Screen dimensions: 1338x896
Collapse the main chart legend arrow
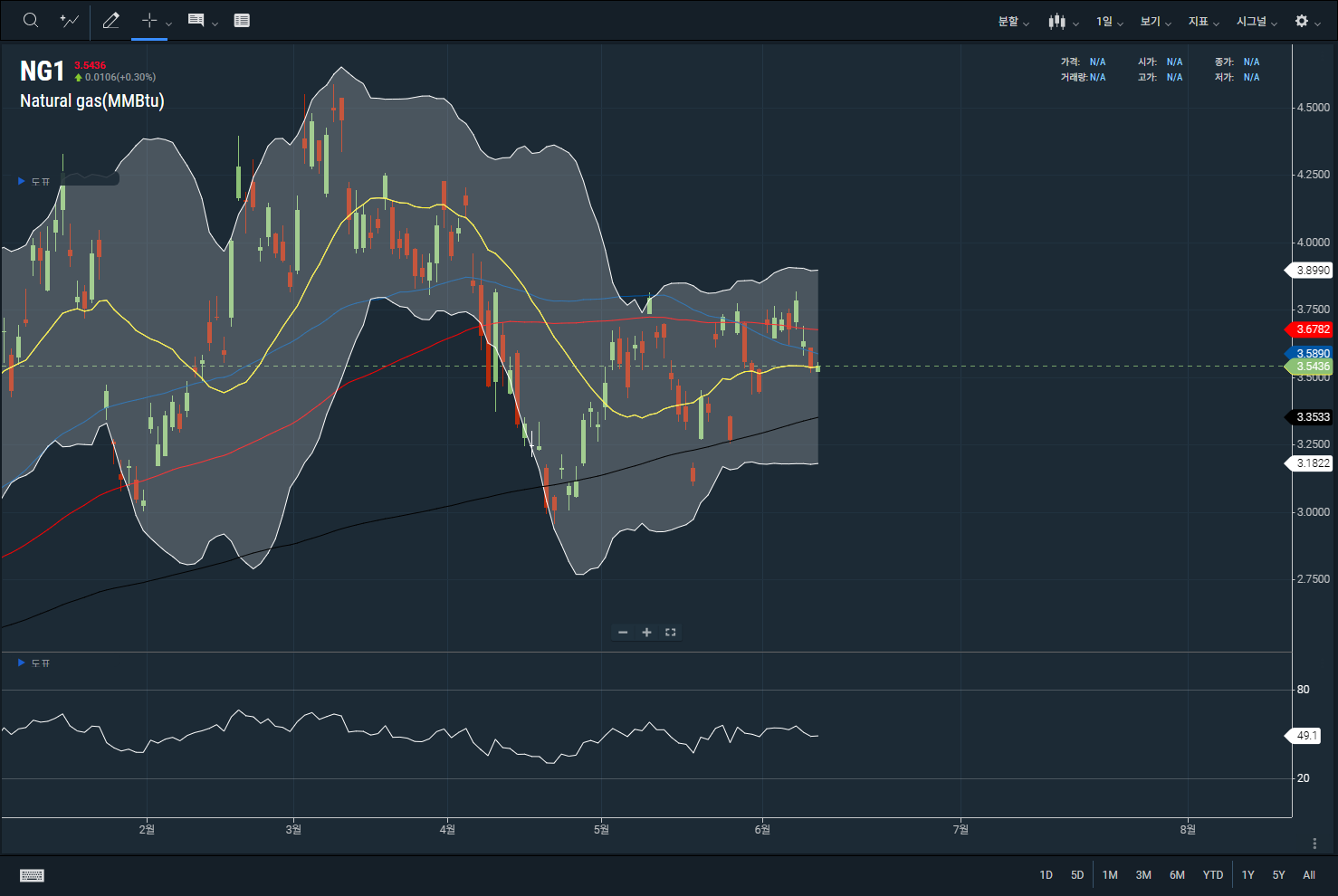click(x=22, y=181)
